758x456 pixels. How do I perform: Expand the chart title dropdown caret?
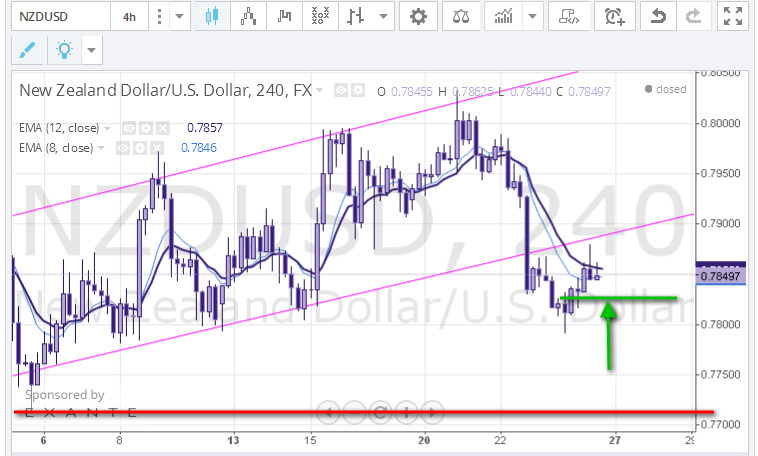[319, 90]
